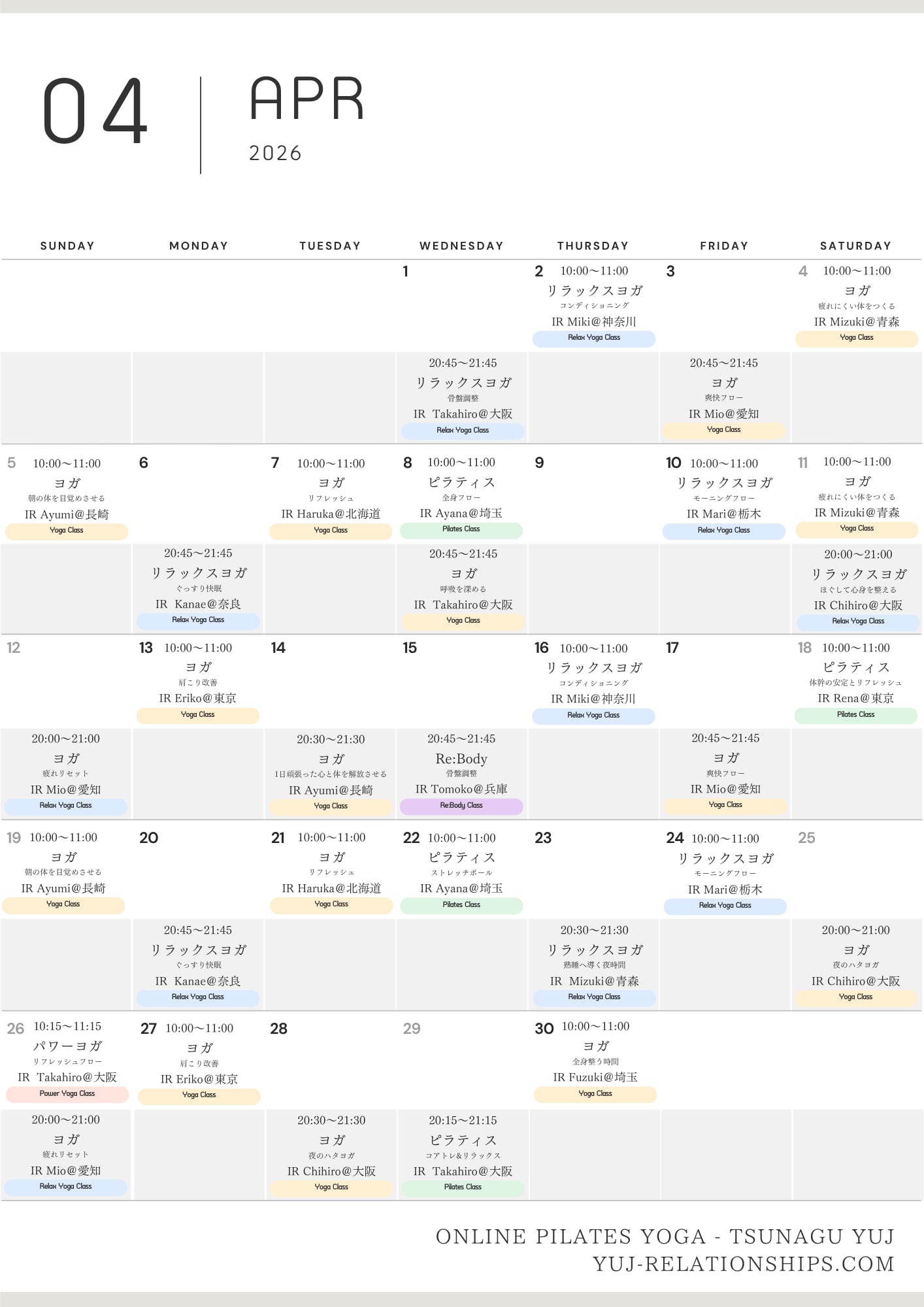The width and height of the screenshot is (924, 1307).
Task: Select date 14 on the calendar
Action: [278, 648]
